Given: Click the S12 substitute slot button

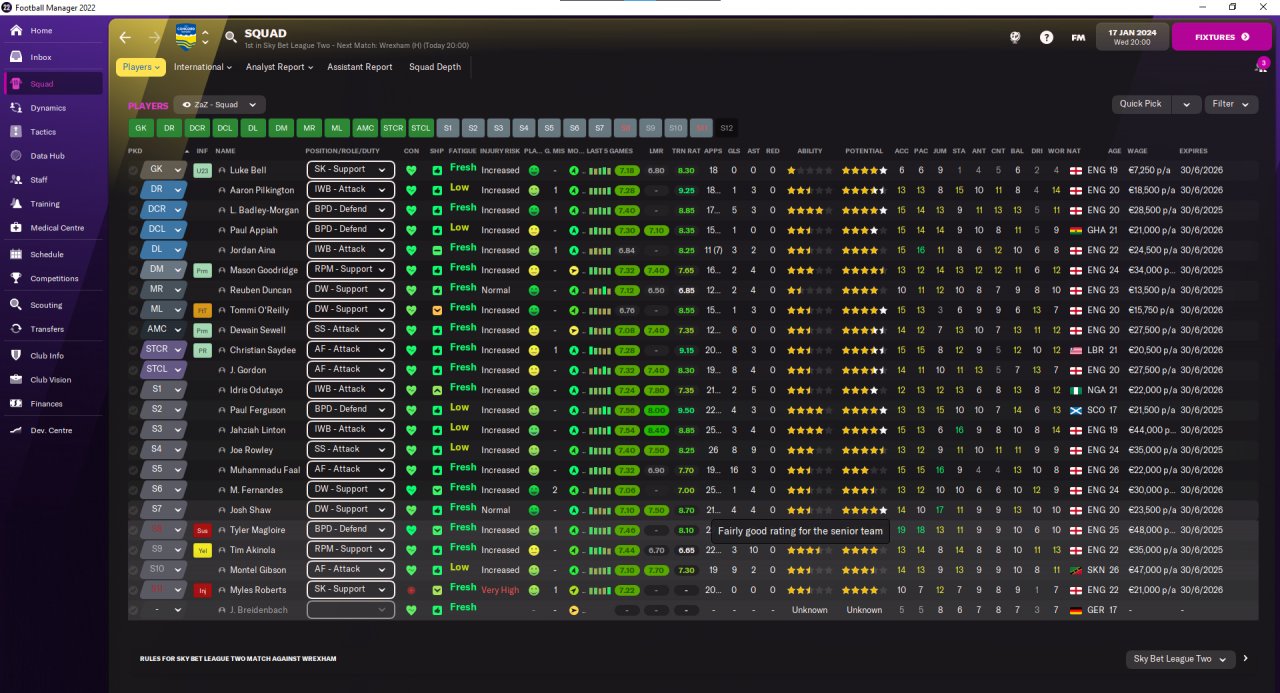Looking at the screenshot, I should (x=727, y=128).
